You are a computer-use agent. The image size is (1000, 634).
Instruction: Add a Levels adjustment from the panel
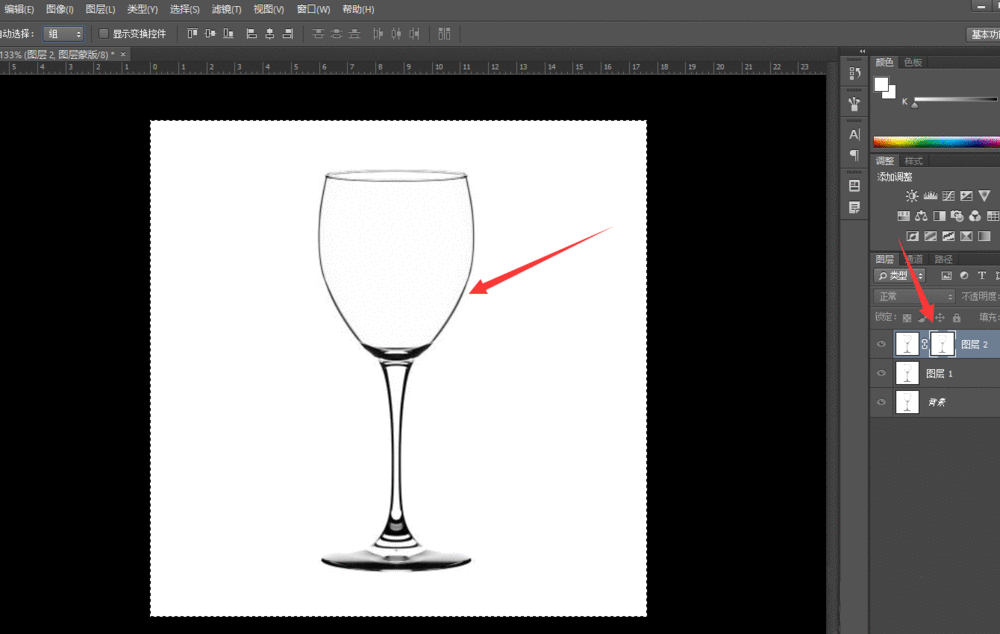tap(930, 196)
